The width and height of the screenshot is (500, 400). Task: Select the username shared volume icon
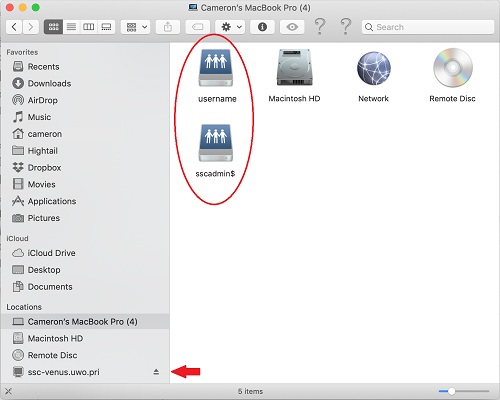coord(216,68)
